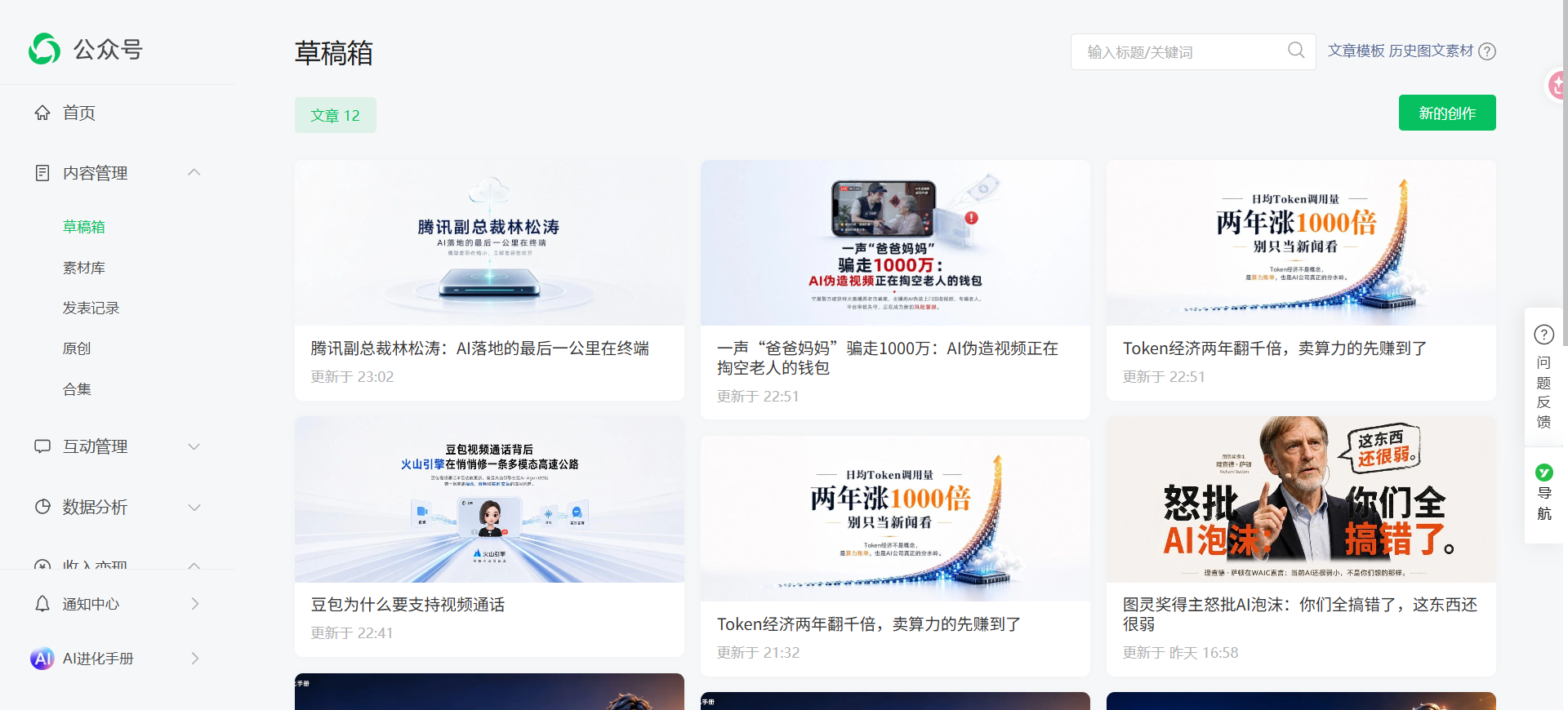
Task: Collapse the 内容管理 section chevron
Action: [x=194, y=172]
